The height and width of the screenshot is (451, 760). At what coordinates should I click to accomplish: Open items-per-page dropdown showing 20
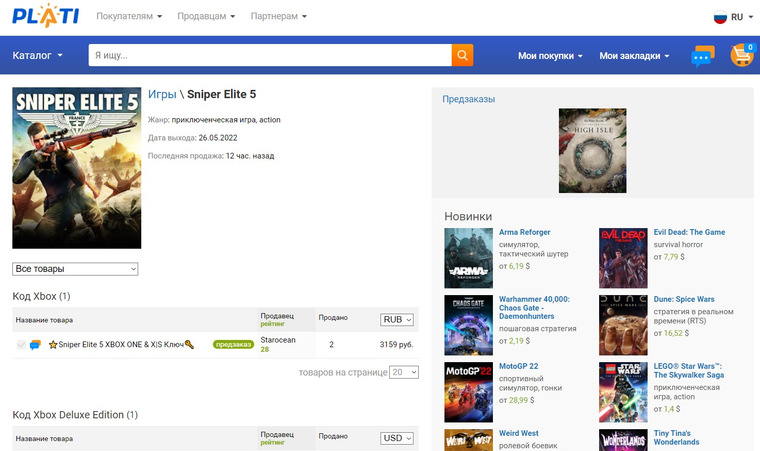[x=404, y=372]
